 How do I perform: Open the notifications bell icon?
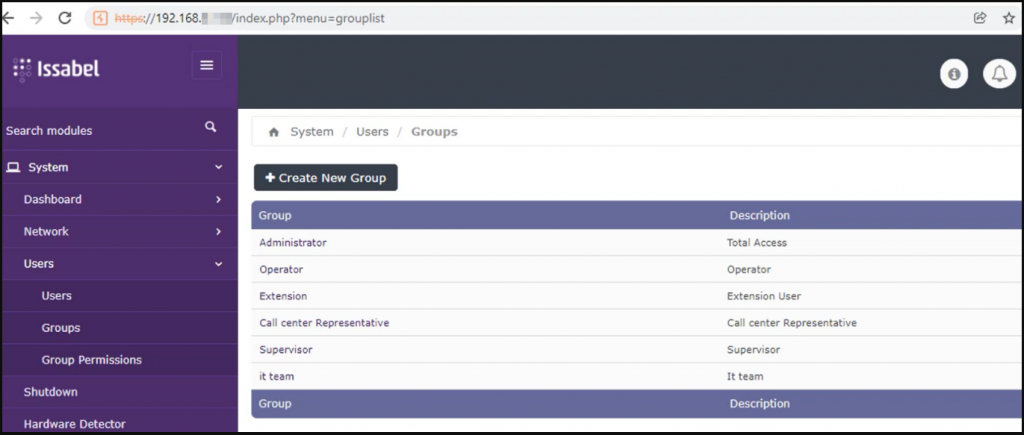pyautogui.click(x=999, y=74)
